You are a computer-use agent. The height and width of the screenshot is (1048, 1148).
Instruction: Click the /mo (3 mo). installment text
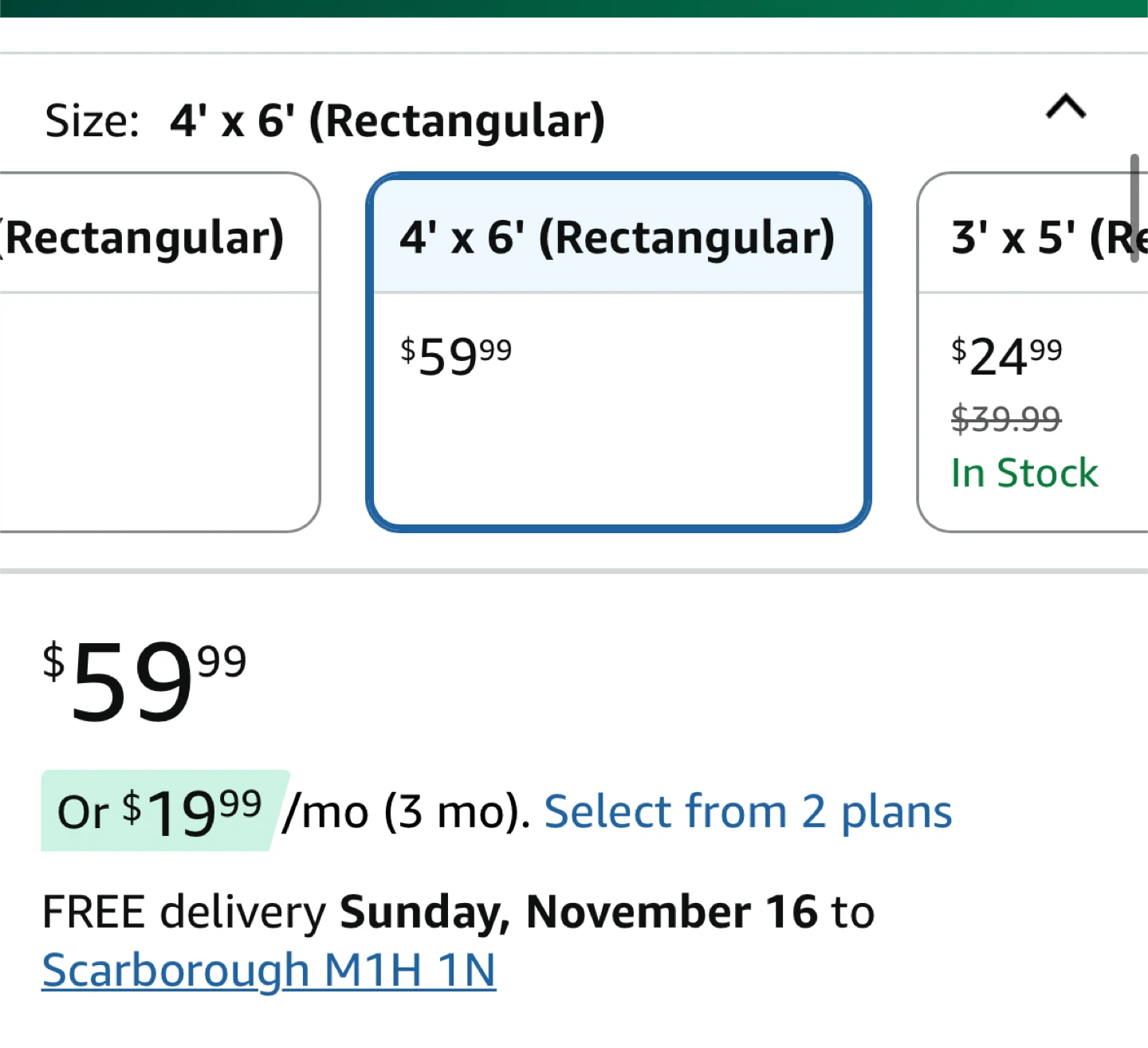pos(407,813)
